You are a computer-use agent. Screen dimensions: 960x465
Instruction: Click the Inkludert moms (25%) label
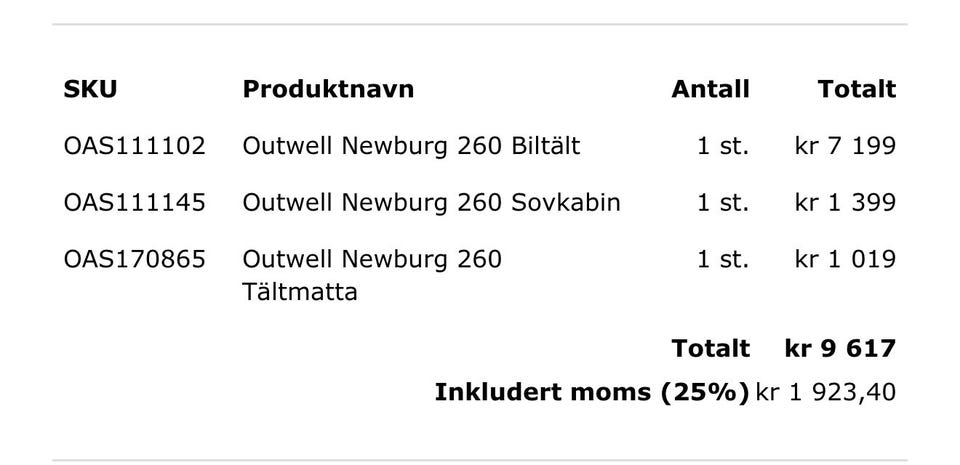pos(591,392)
